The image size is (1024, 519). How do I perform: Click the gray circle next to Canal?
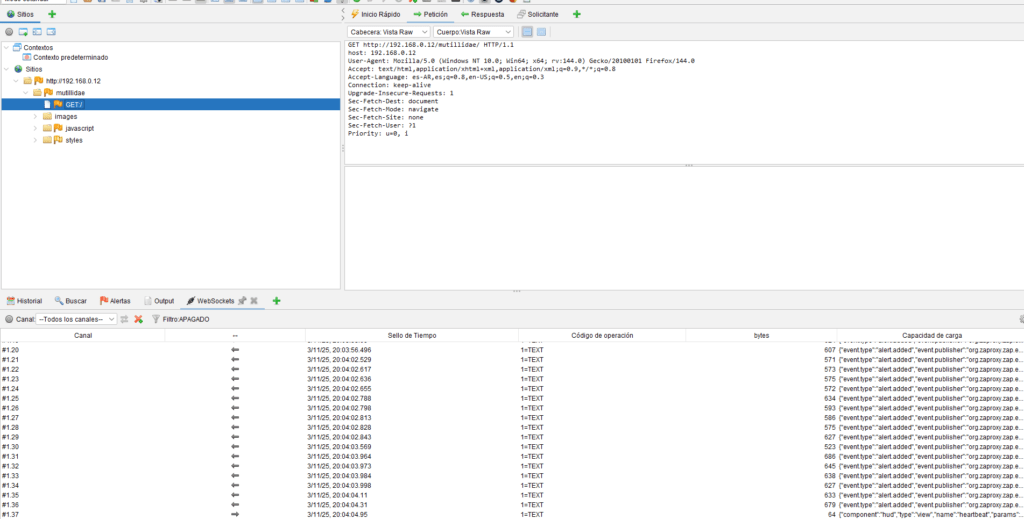pyautogui.click(x=9, y=319)
